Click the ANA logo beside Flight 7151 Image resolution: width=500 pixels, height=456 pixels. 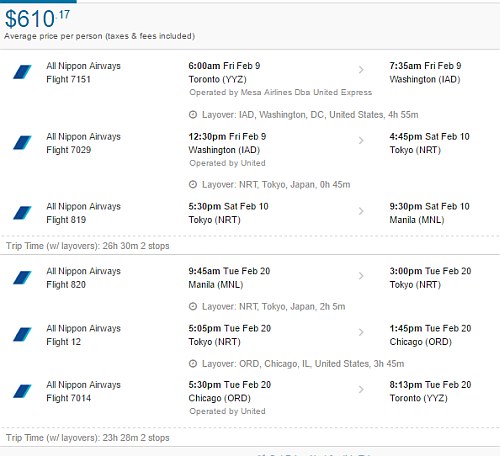point(22,72)
